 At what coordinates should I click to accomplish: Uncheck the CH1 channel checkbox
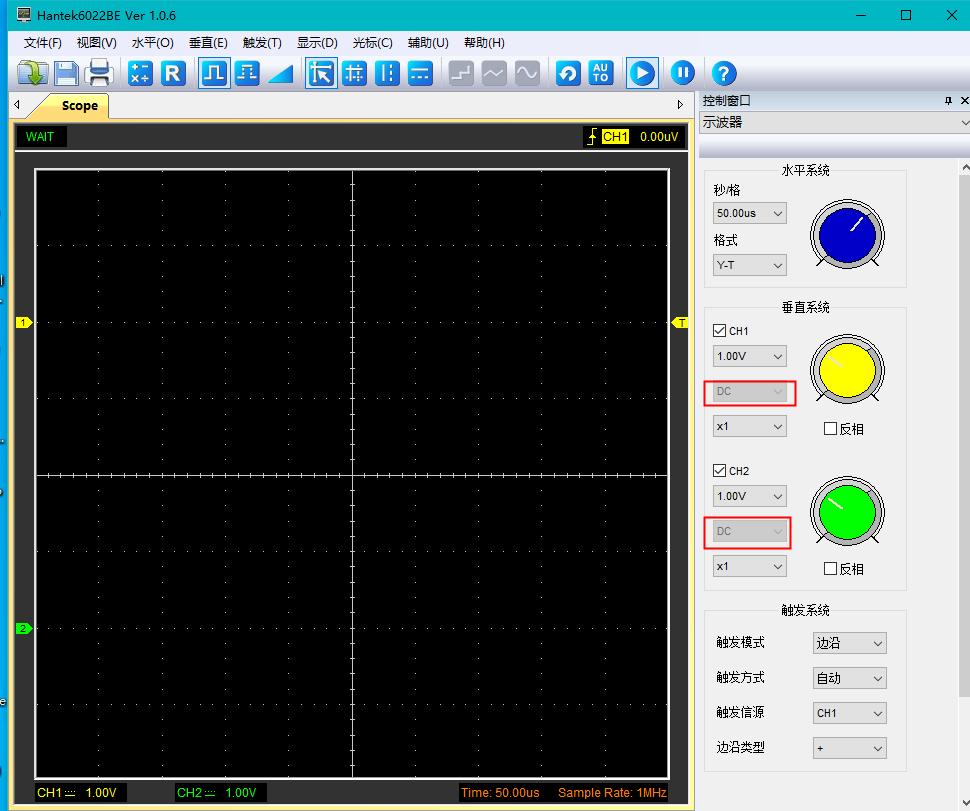pyautogui.click(x=720, y=331)
